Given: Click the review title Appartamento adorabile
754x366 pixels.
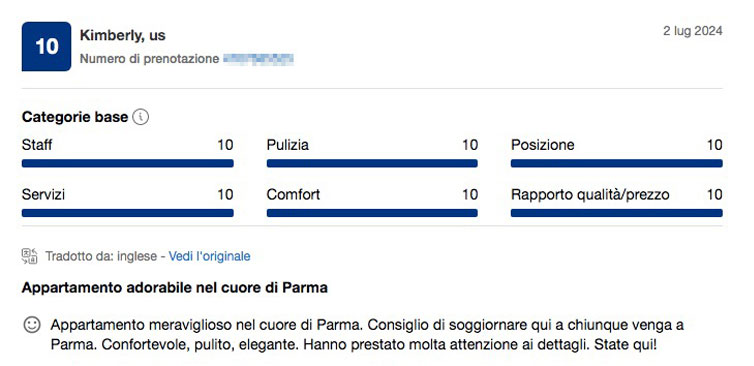Looking at the screenshot, I should [x=175, y=288].
